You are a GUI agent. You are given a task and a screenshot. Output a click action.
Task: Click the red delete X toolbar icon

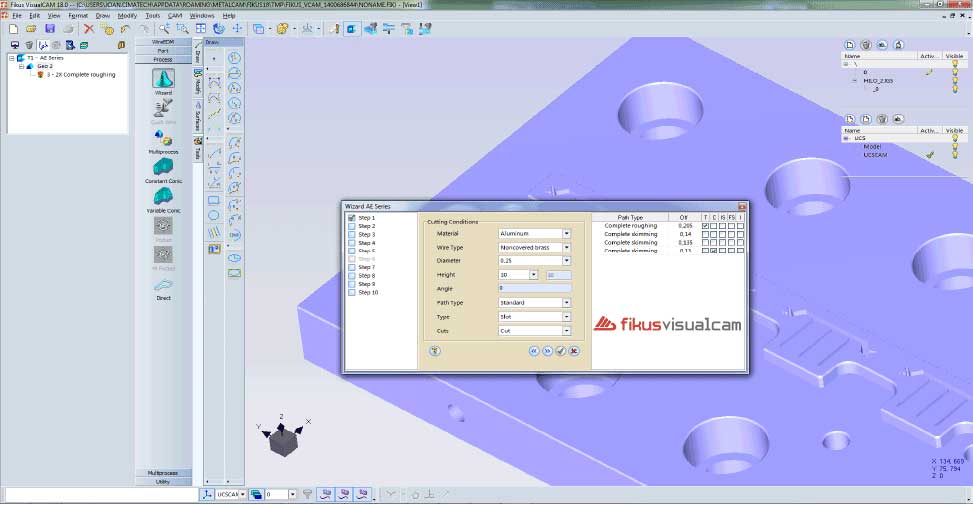coord(89,29)
